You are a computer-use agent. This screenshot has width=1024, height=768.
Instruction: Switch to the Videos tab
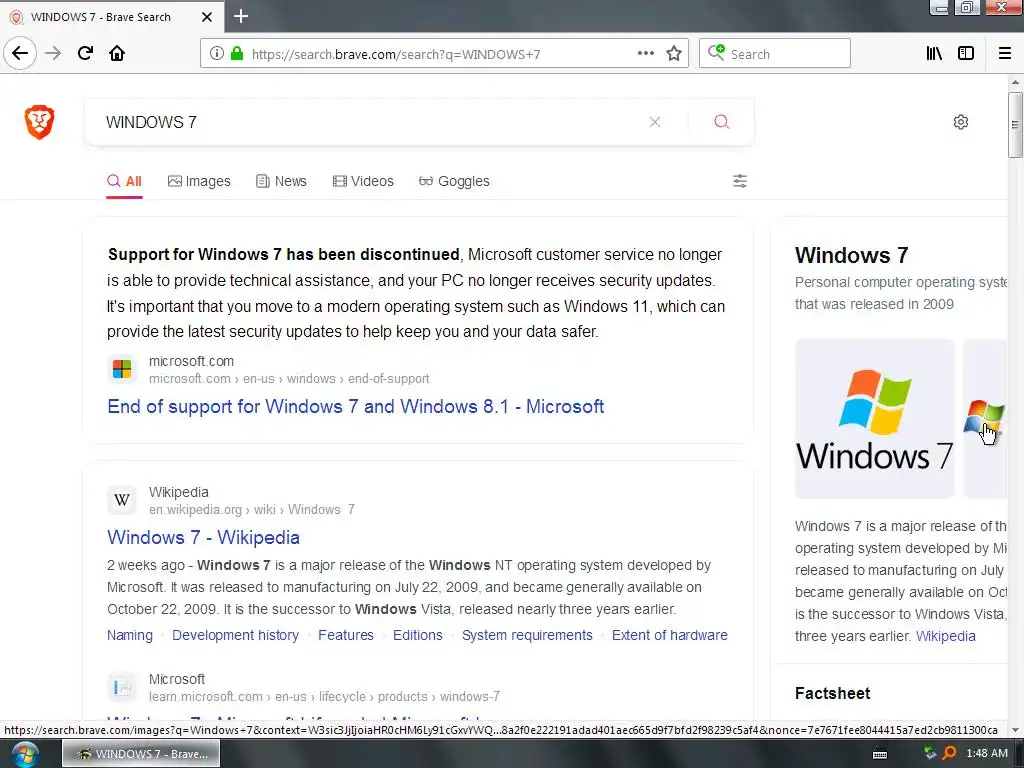pyautogui.click(x=363, y=181)
